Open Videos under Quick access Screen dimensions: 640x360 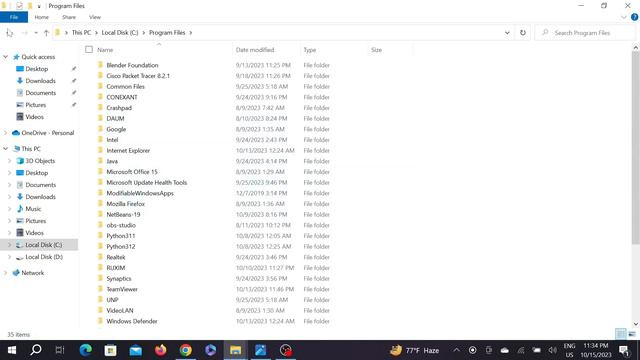coord(34,117)
